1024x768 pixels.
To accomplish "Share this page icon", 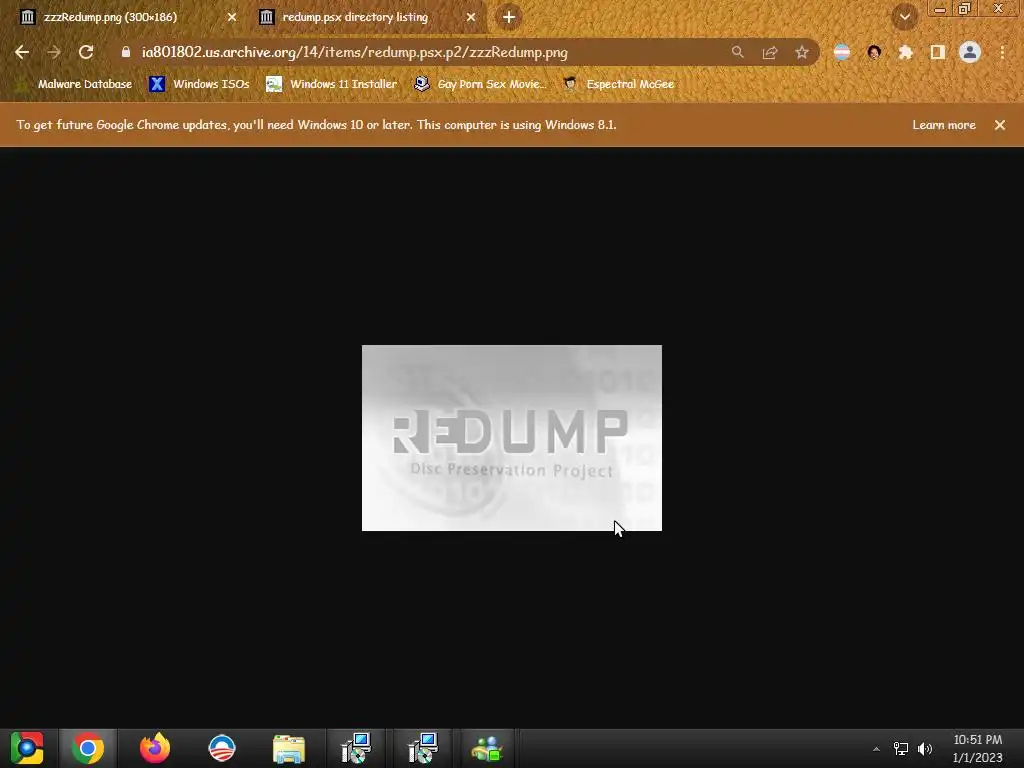I will click(x=770, y=52).
